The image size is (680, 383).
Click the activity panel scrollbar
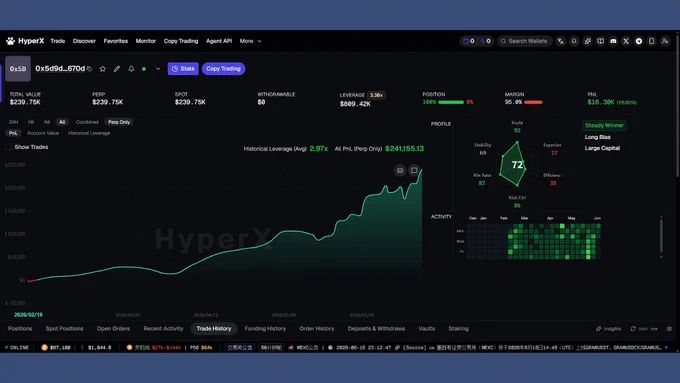point(661,236)
